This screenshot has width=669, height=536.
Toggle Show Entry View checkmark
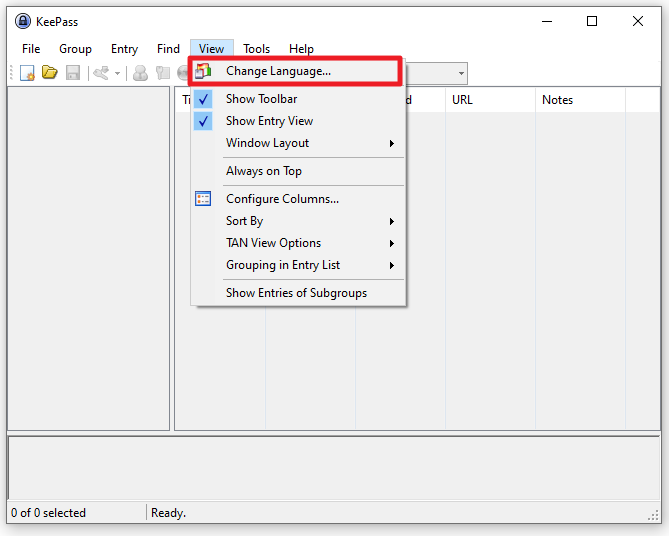coord(203,121)
